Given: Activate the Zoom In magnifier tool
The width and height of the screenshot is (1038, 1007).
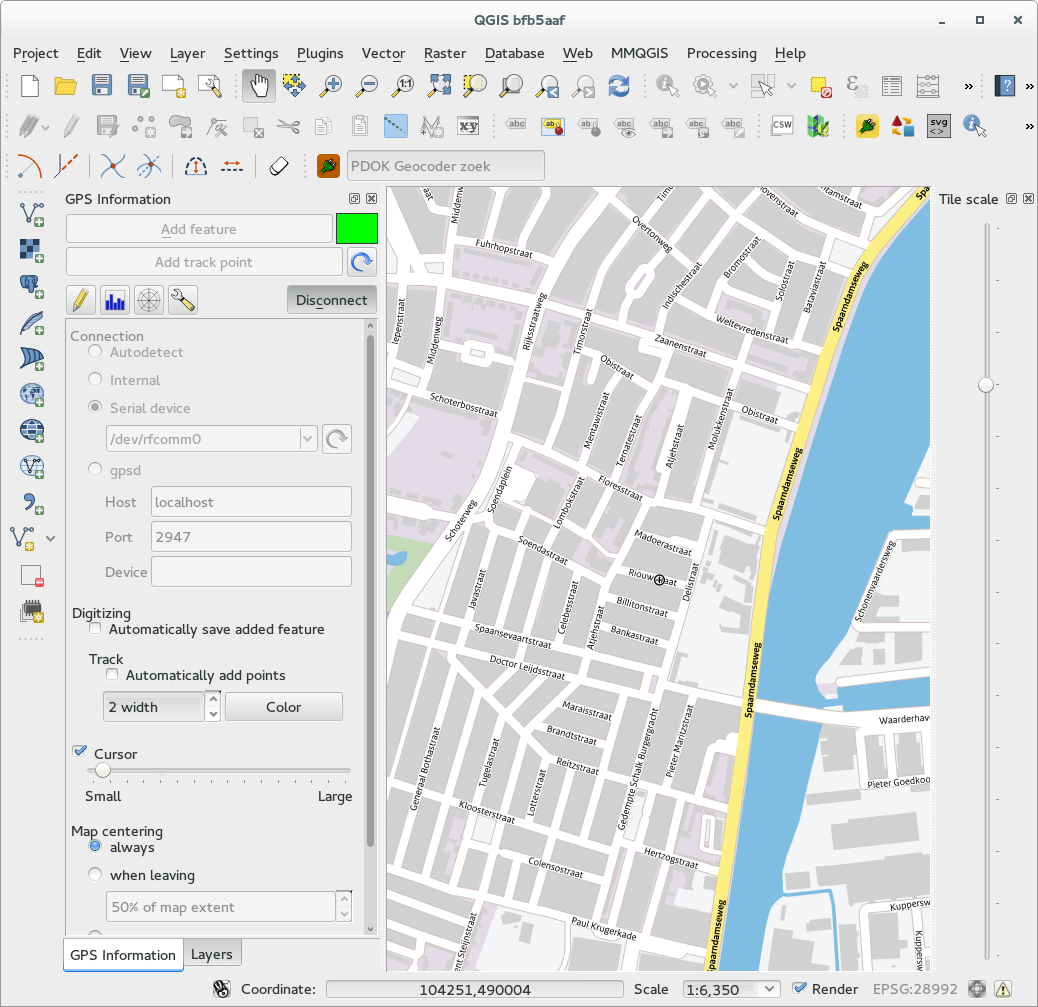Looking at the screenshot, I should point(330,86).
